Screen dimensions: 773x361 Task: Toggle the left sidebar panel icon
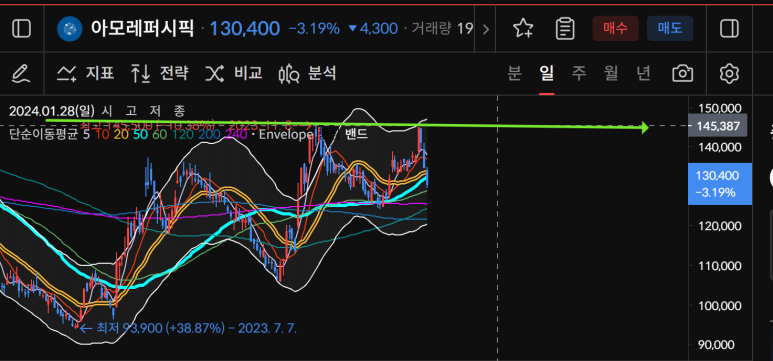[x=21, y=29]
